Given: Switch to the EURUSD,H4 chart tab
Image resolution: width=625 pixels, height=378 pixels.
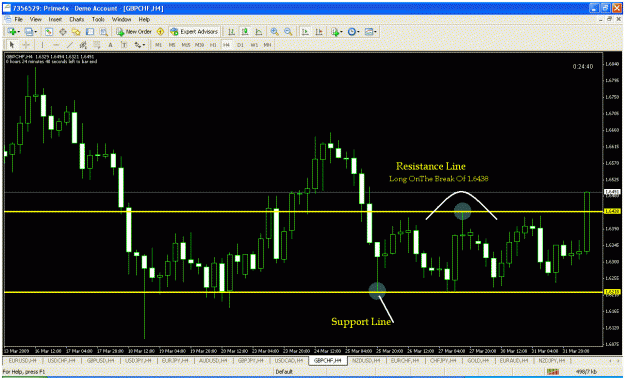Looking at the screenshot, I should (x=22, y=360).
